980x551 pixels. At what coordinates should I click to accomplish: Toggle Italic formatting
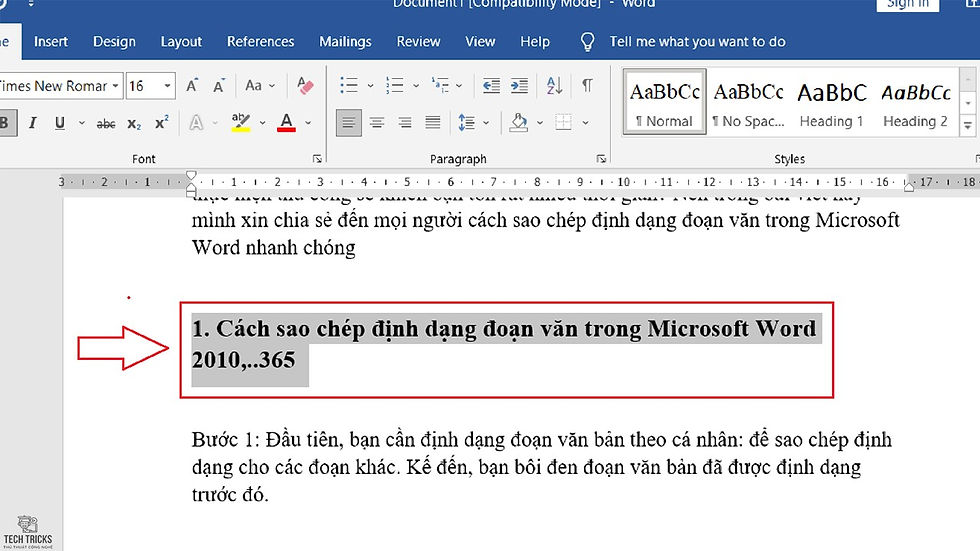(x=32, y=123)
